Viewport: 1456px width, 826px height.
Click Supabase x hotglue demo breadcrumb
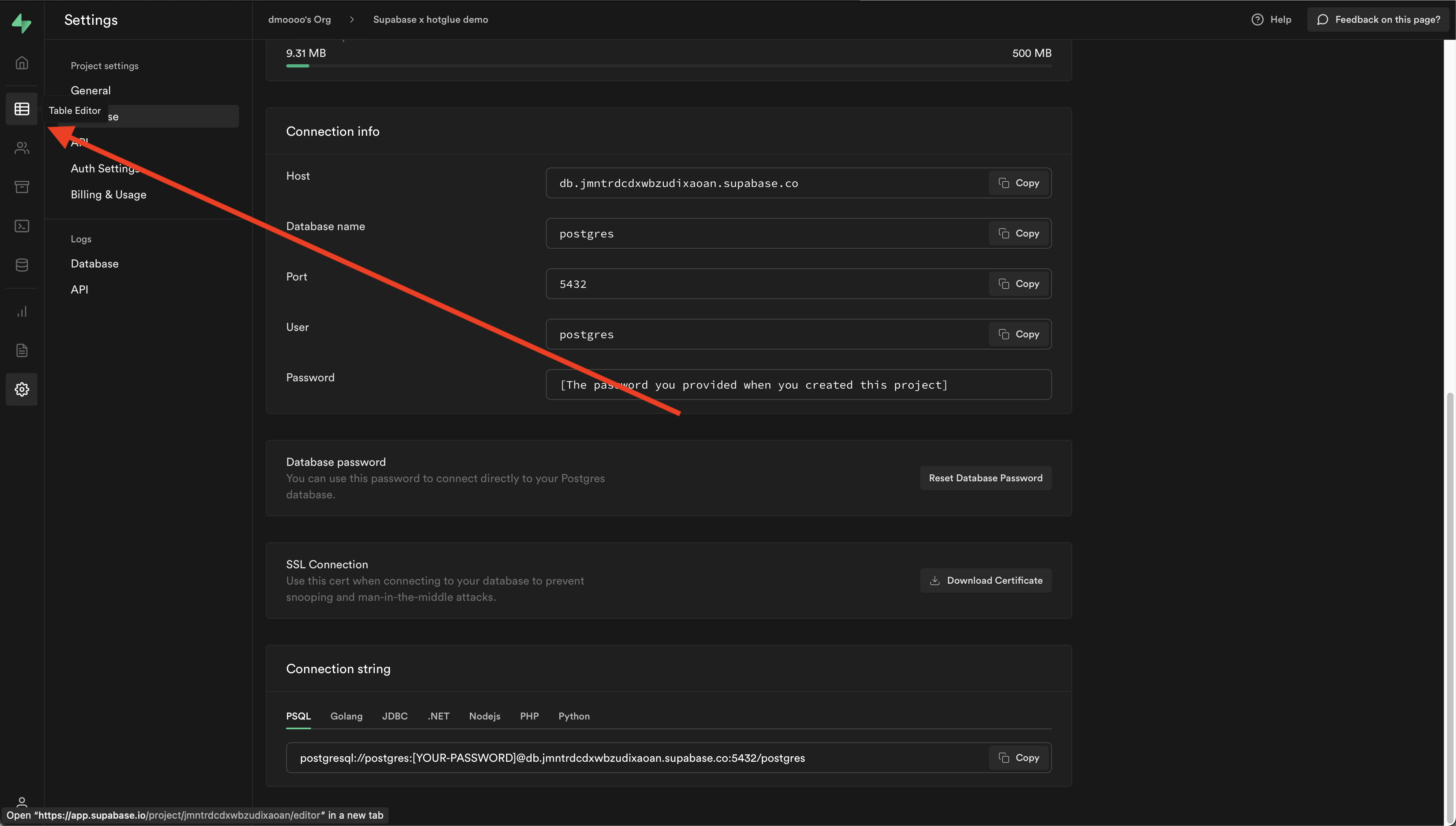tap(430, 19)
